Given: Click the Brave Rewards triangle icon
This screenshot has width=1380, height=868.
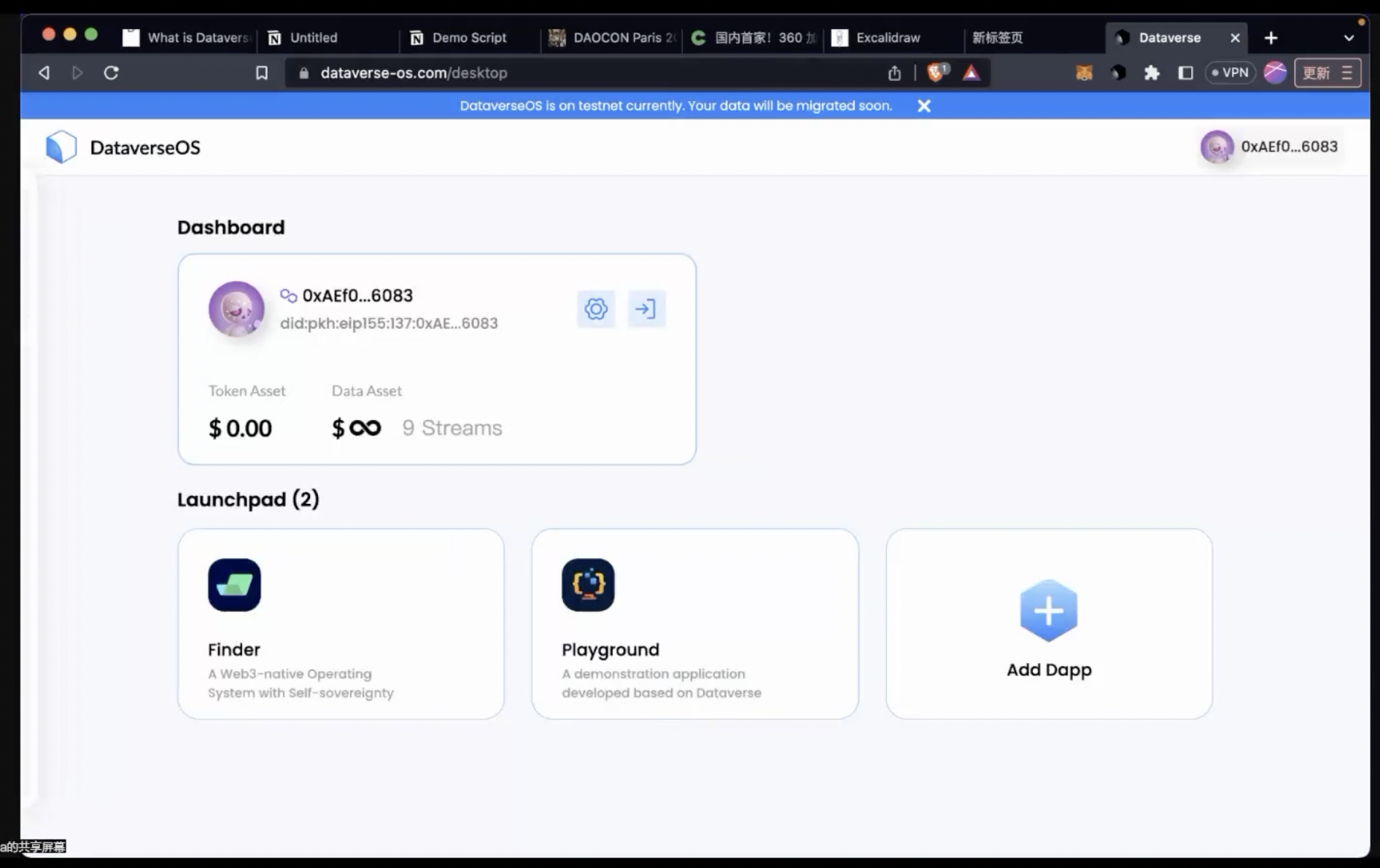Looking at the screenshot, I should (x=972, y=73).
